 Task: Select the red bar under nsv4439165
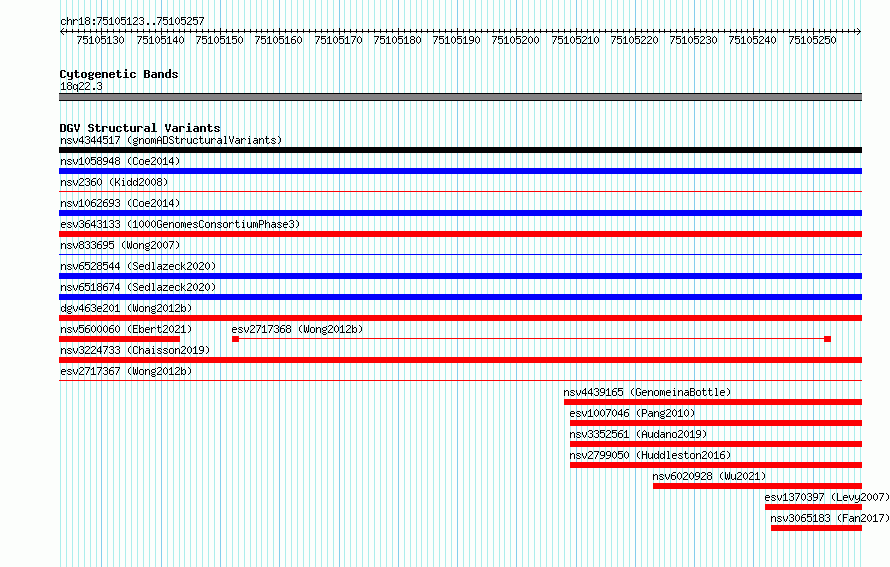(713, 402)
